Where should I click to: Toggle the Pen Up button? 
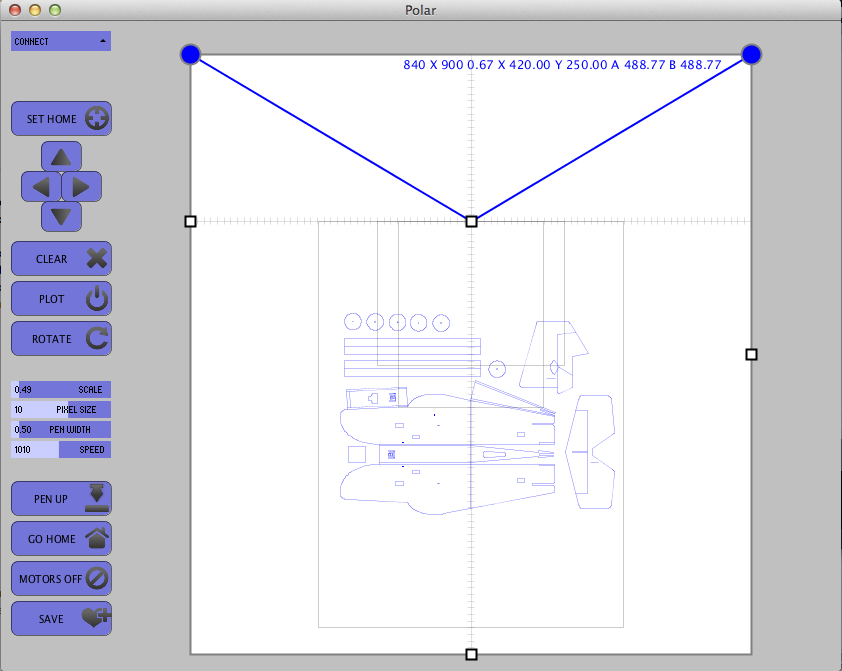(61, 499)
